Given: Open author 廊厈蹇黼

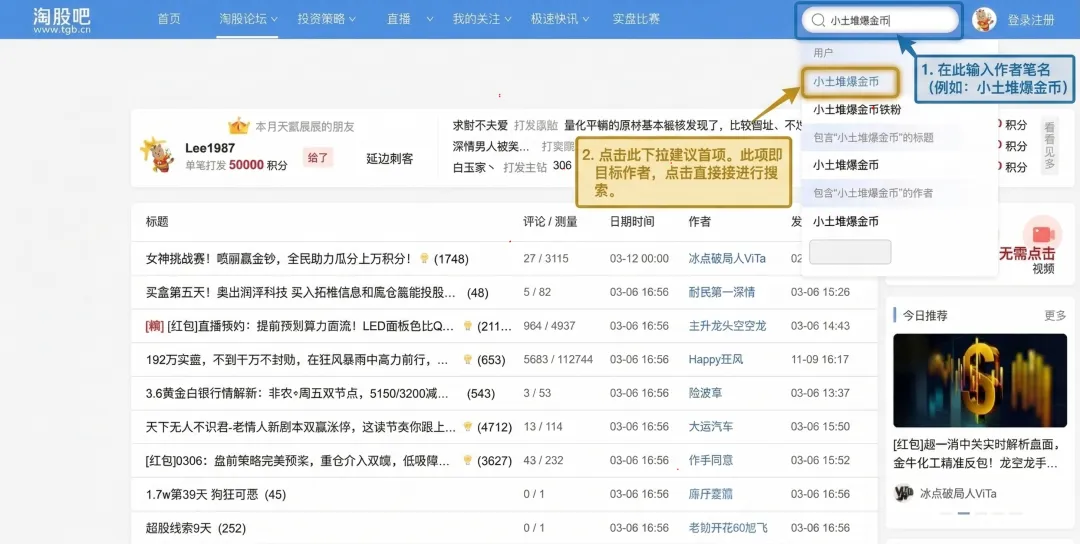Looking at the screenshot, I should click(711, 494).
